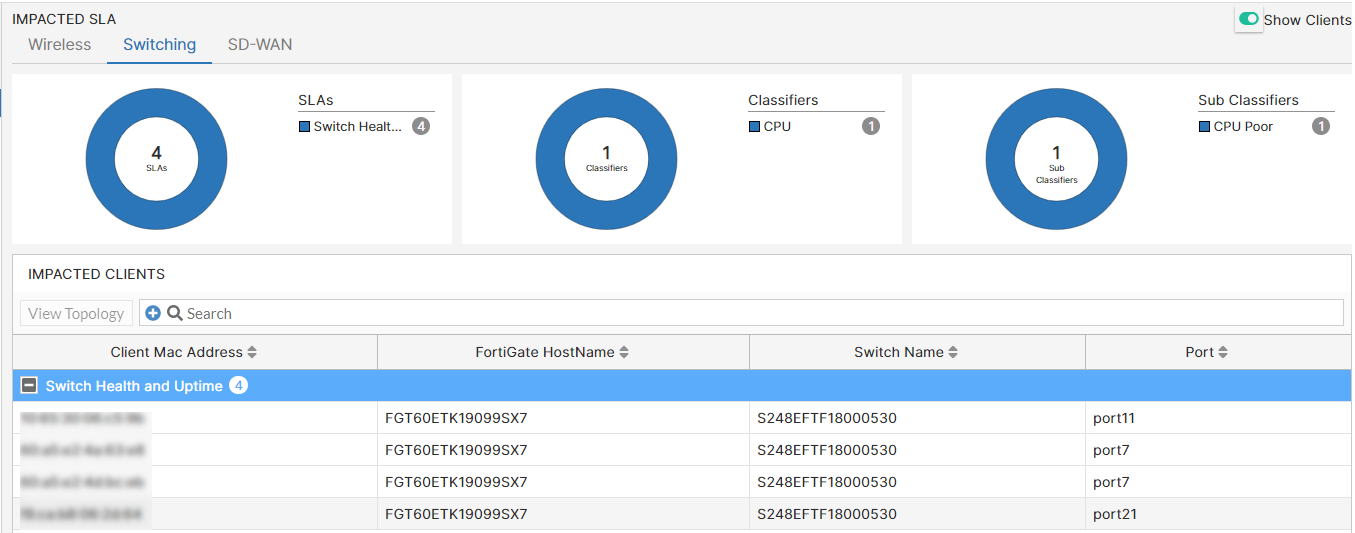Sort by Switch Name column arrows
The image size is (1355, 533).
[953, 352]
